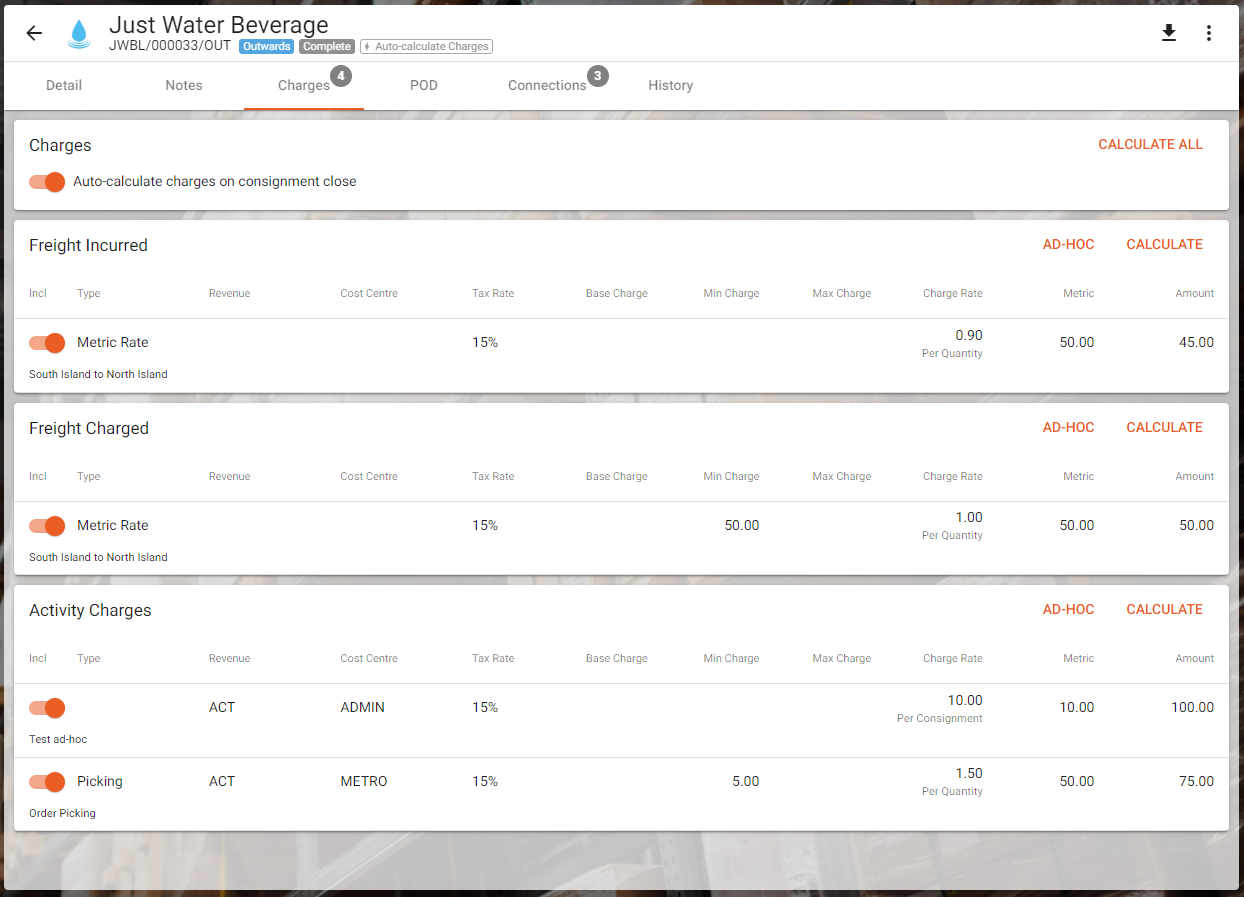Click the Just Water Beverage title
The image size is (1244, 897).
pos(219,24)
